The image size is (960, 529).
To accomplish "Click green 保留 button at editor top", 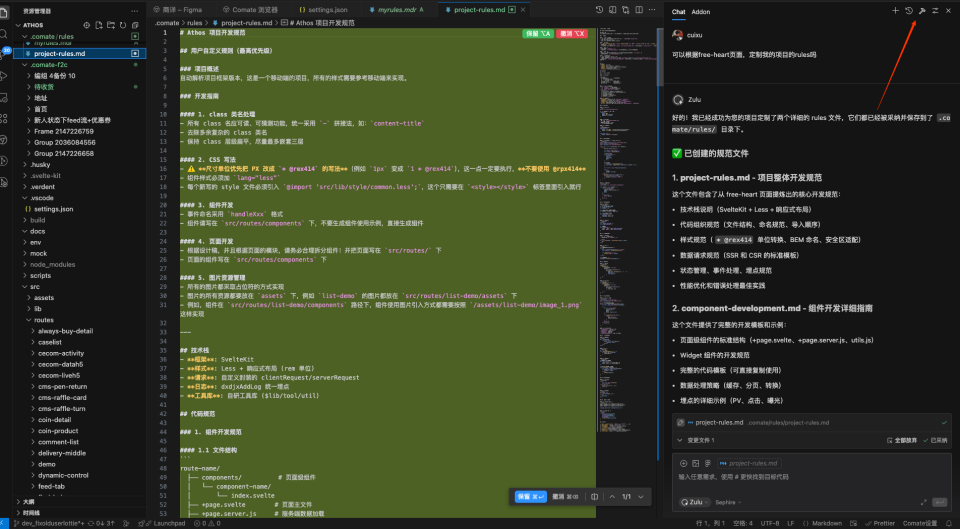I will 538,34.
